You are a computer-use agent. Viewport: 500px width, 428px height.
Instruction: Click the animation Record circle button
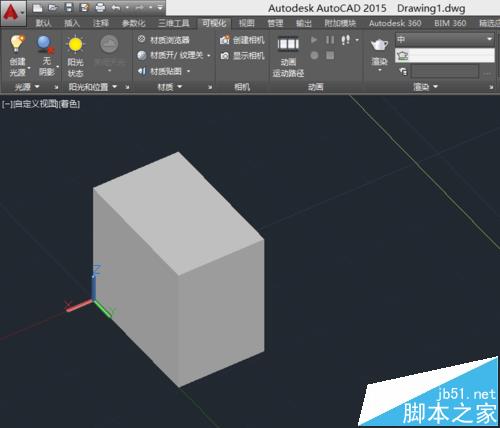314,55
